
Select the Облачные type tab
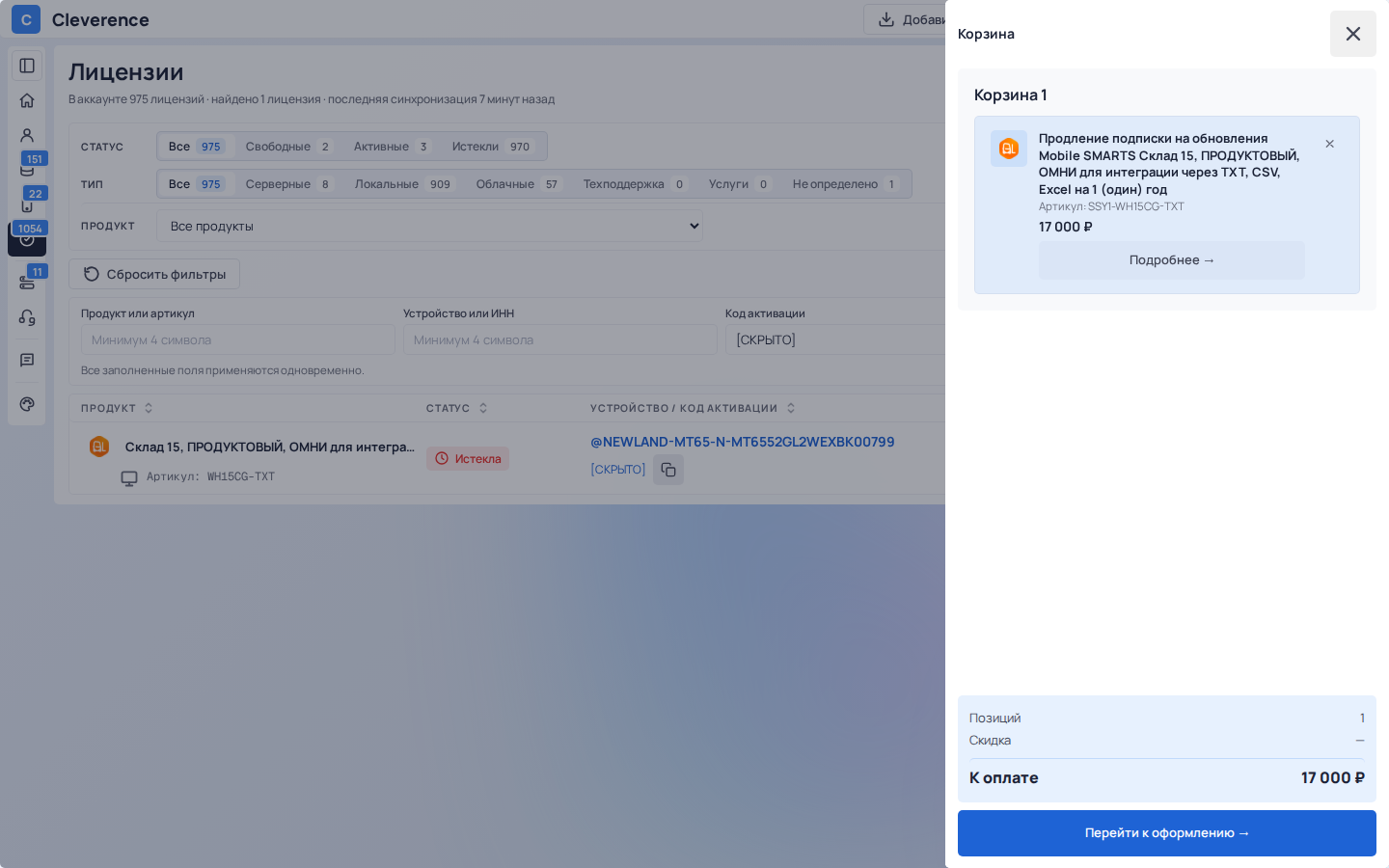coord(518,184)
